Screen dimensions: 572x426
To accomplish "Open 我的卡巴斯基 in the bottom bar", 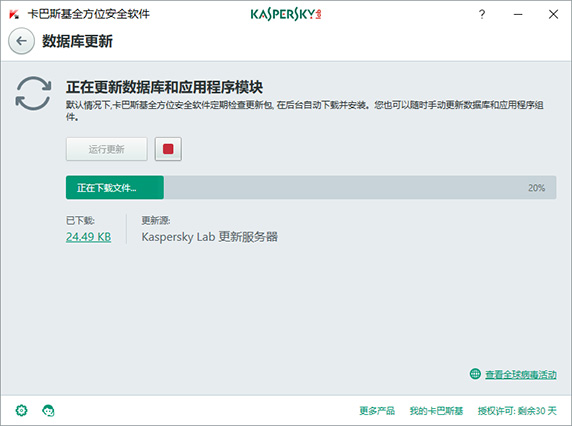I will point(436,411).
